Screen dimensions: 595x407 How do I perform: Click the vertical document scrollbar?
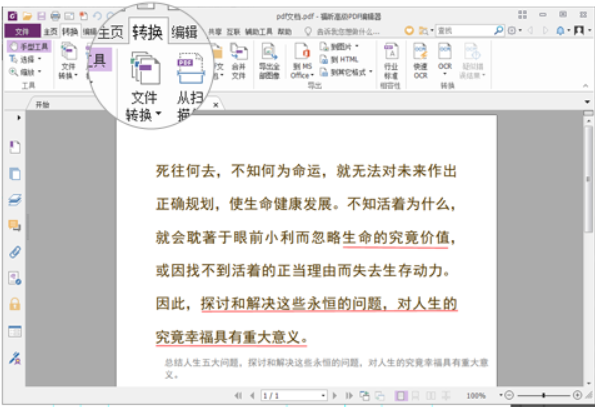click(x=588, y=178)
